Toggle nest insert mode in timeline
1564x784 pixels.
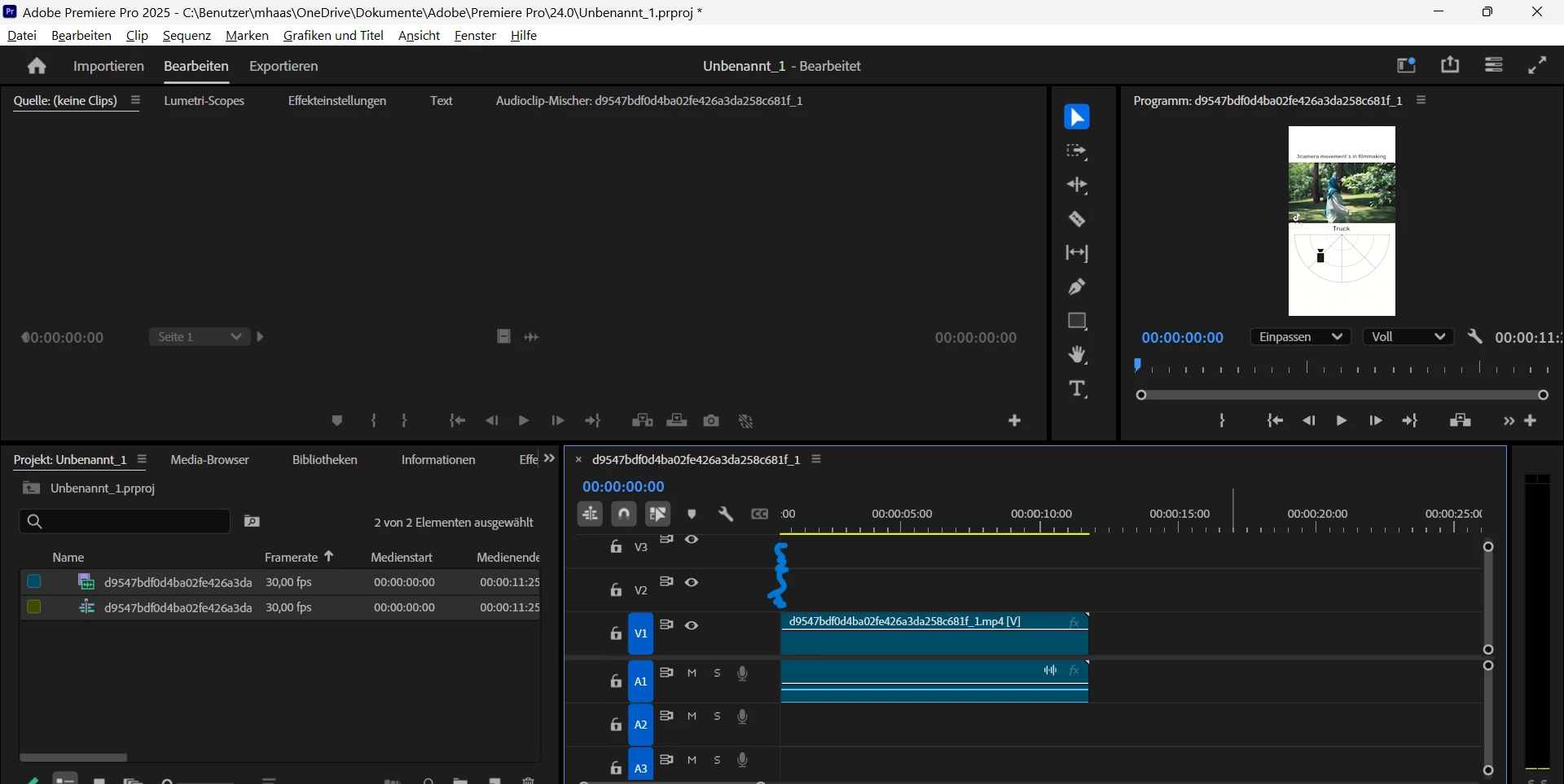[590, 514]
